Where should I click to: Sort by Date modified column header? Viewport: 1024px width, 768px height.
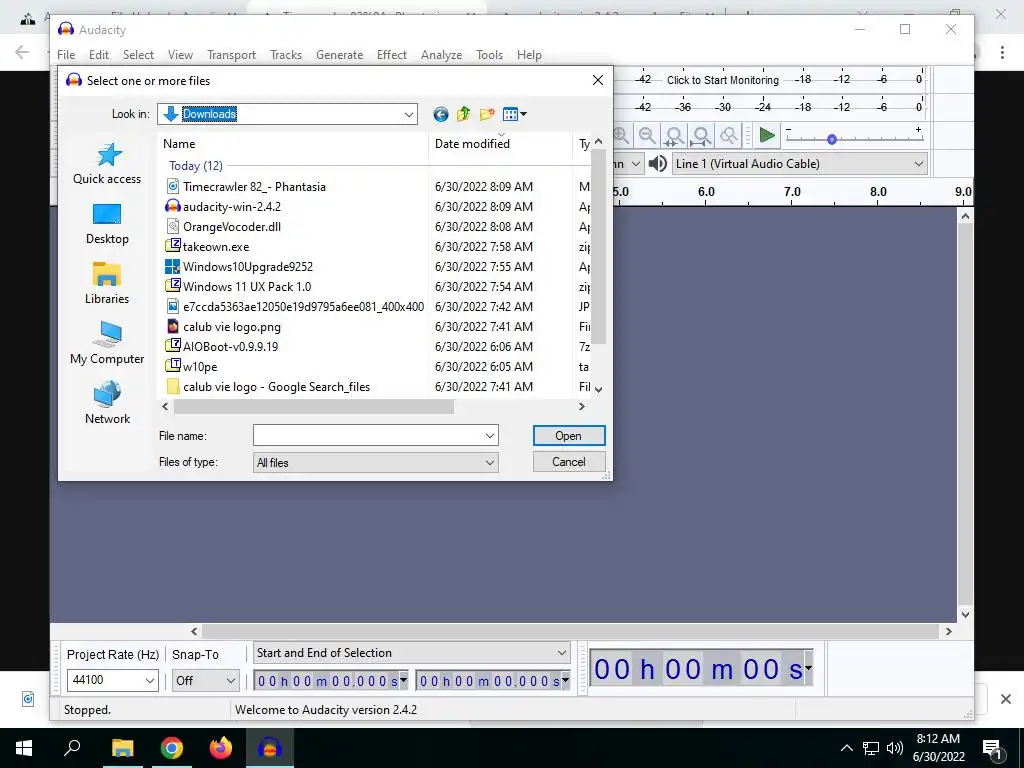pos(500,144)
